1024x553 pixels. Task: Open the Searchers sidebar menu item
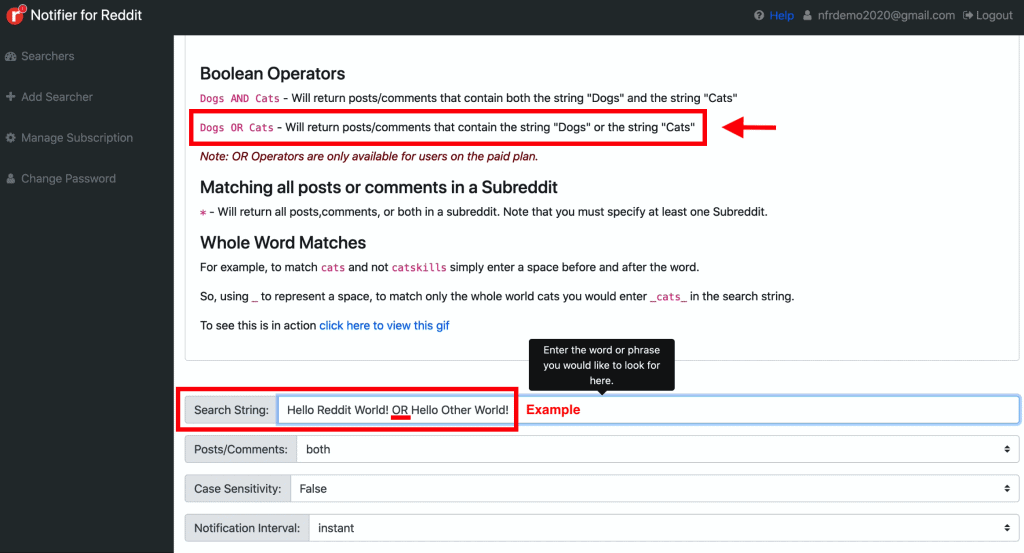pyautogui.click(x=47, y=56)
